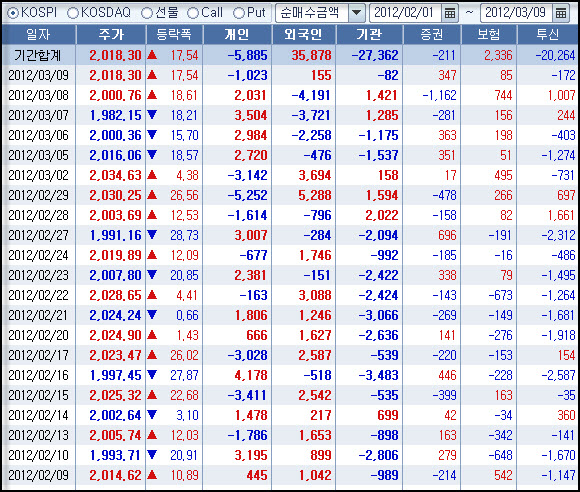Open the start date calendar picker icon
Screen dimensions: 580x492
click(x=450, y=13)
